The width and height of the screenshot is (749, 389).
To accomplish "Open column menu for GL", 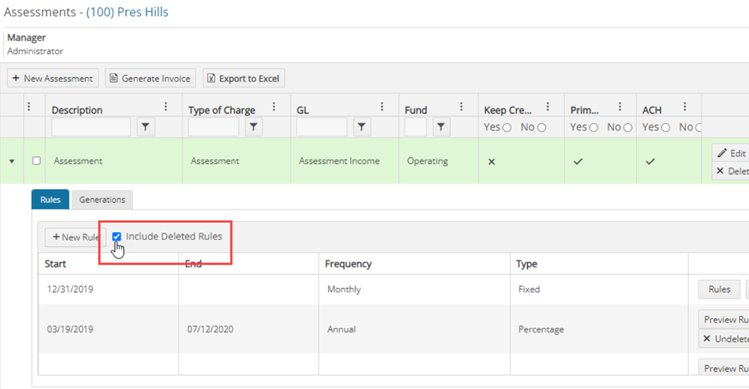I will [382, 107].
